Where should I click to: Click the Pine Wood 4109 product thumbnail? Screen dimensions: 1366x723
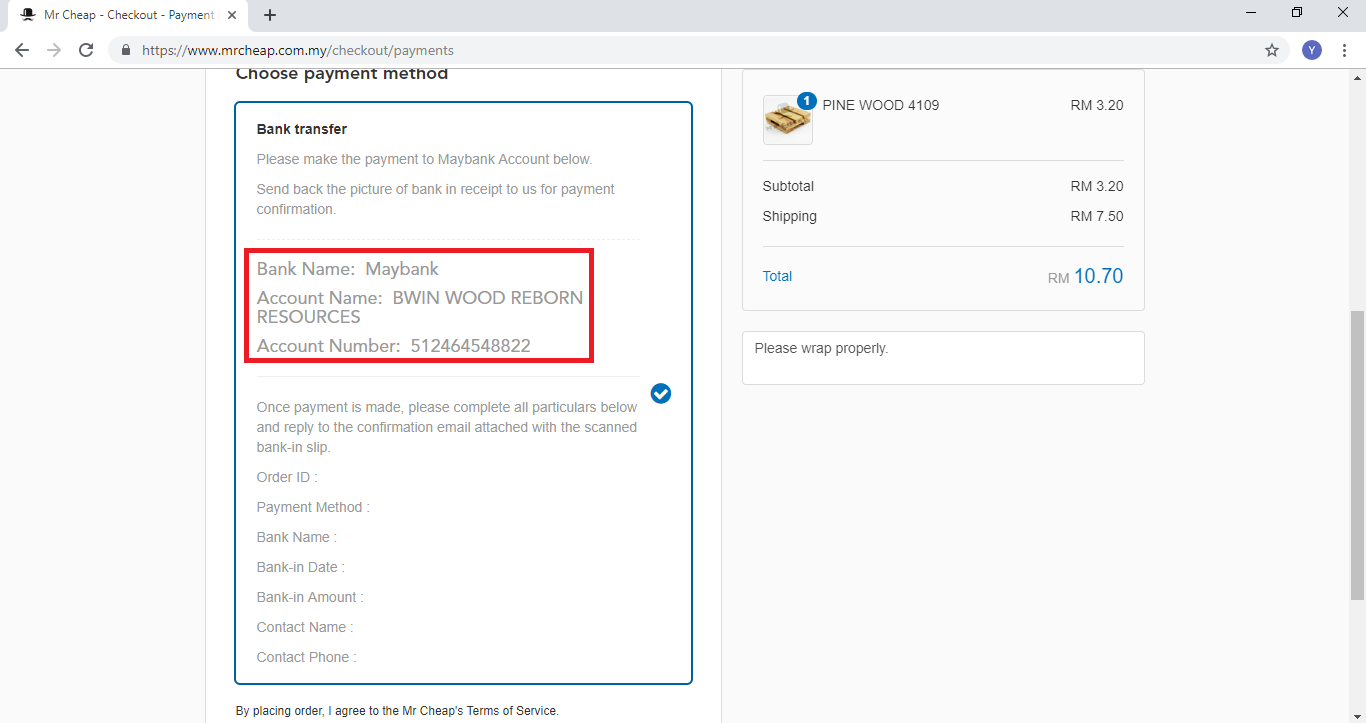[x=787, y=120]
